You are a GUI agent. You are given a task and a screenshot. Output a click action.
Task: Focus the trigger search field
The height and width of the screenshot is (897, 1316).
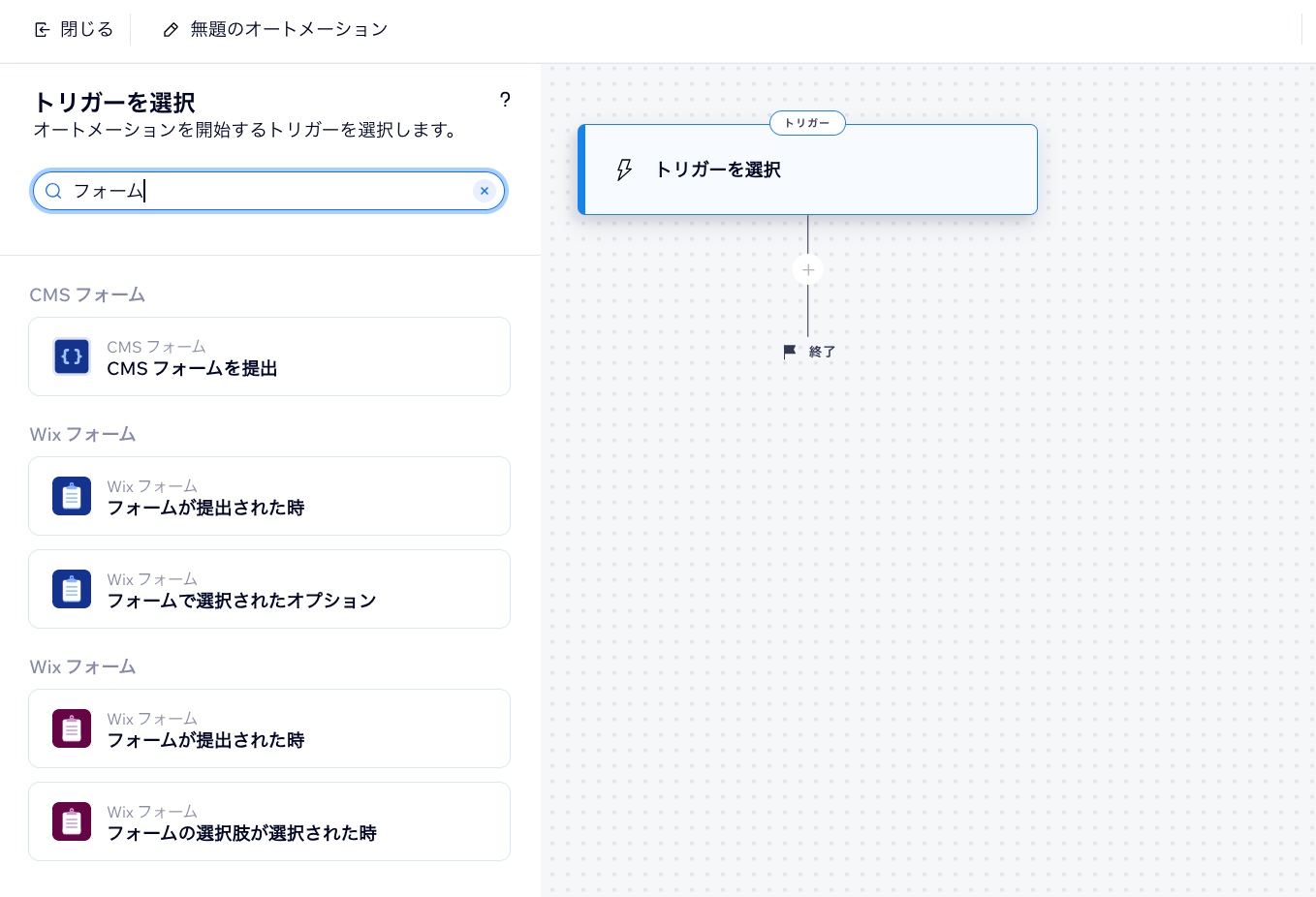click(x=269, y=191)
